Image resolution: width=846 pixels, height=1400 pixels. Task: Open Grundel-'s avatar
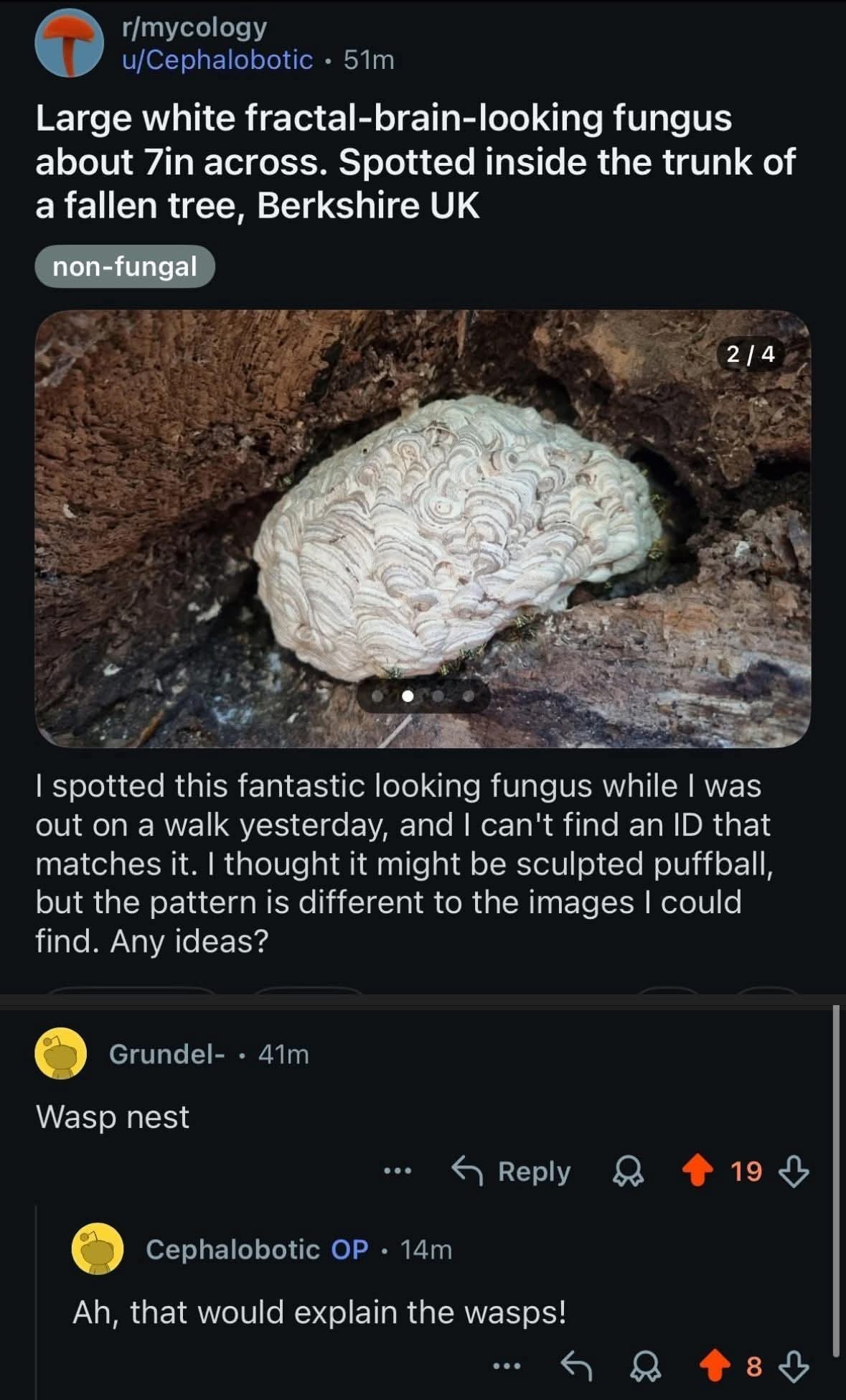point(61,1053)
